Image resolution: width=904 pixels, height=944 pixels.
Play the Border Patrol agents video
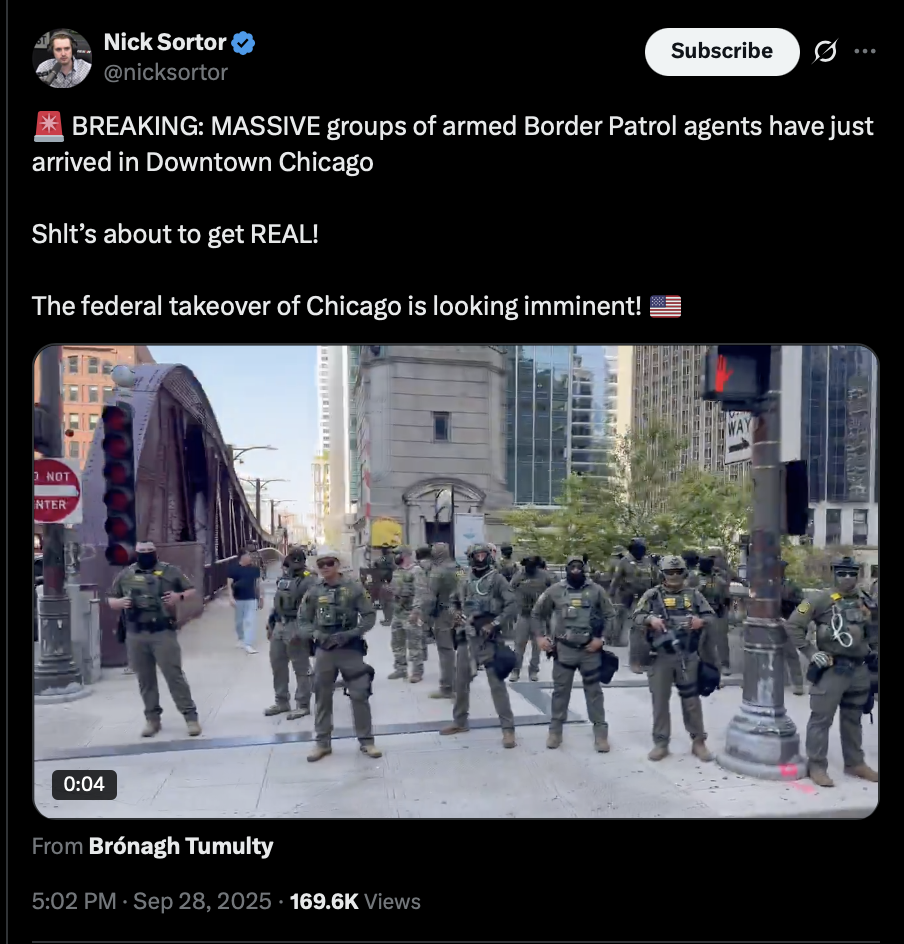pyautogui.click(x=456, y=582)
